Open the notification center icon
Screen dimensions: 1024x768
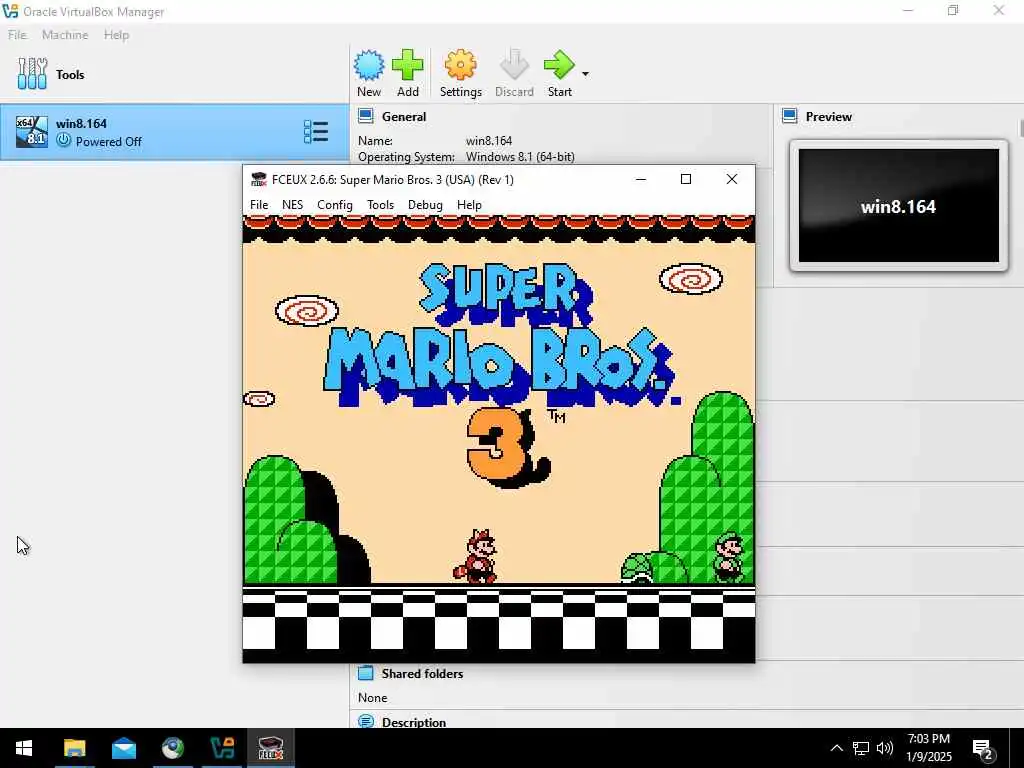tap(982, 748)
